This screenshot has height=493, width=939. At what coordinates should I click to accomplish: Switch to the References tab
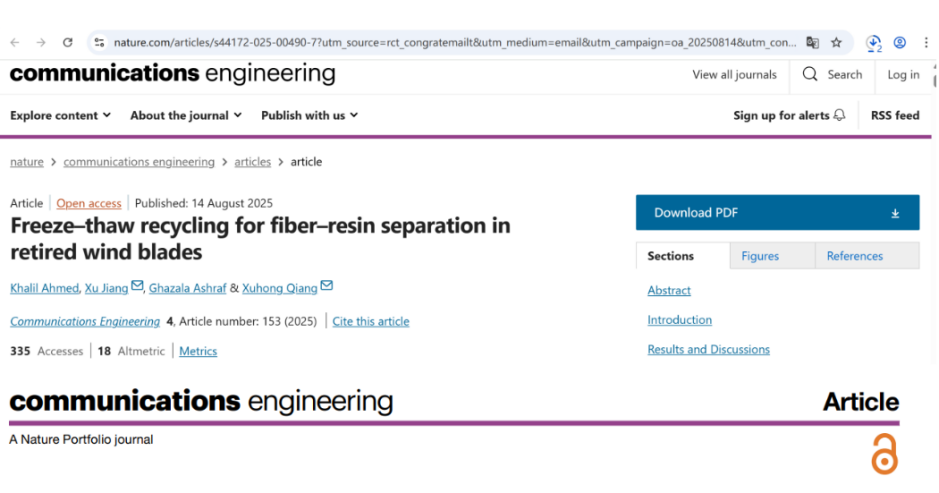coord(855,256)
